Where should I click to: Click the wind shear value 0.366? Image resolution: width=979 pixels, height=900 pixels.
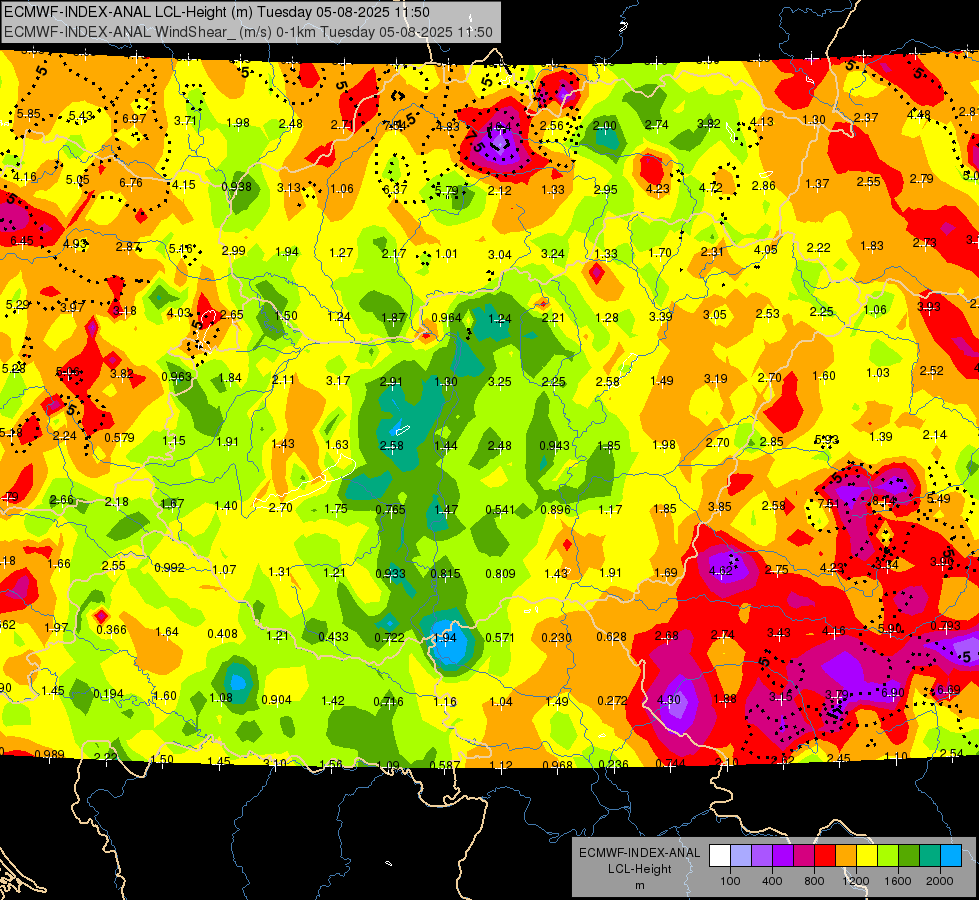(112, 630)
